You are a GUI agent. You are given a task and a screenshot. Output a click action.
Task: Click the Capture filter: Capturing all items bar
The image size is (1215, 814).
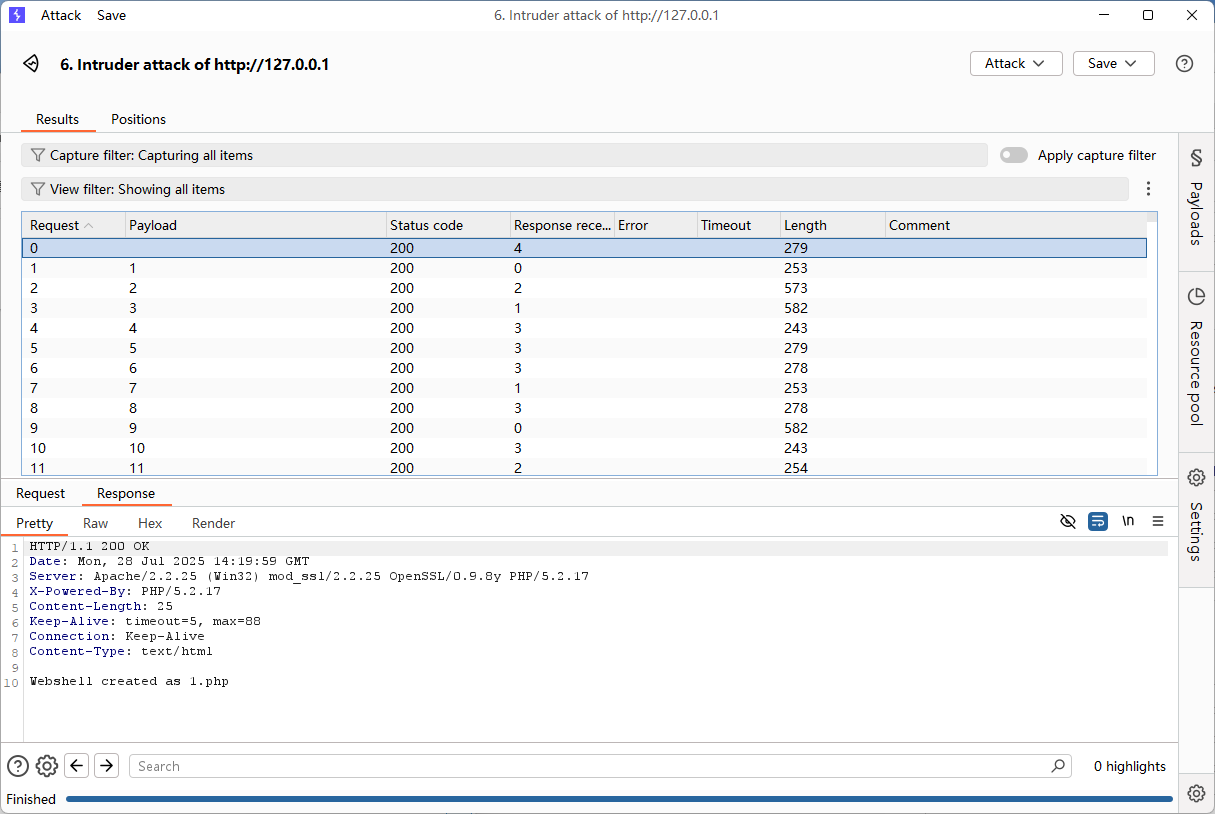coord(504,155)
